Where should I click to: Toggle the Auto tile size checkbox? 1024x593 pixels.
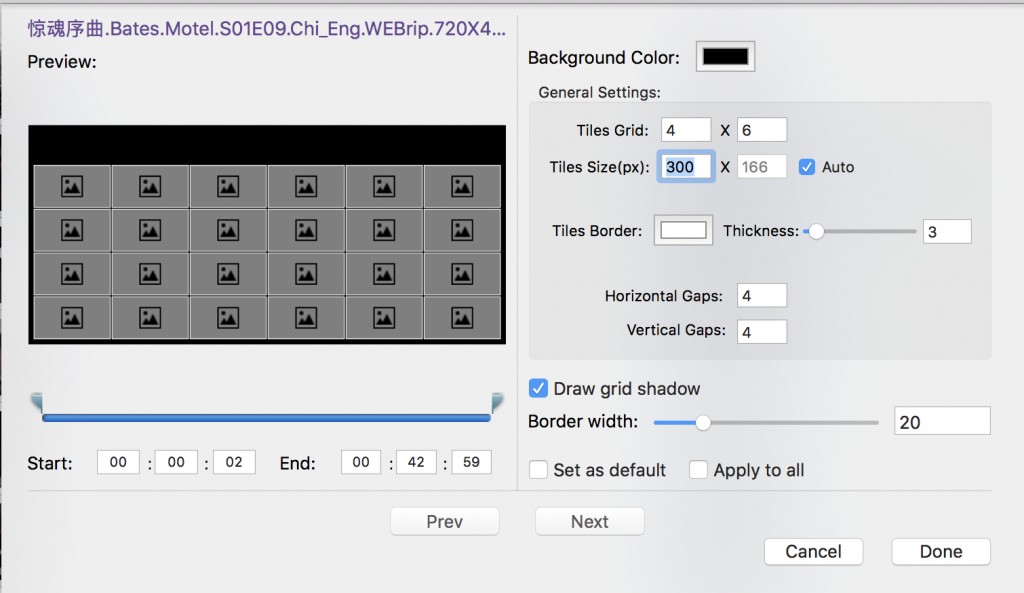807,167
